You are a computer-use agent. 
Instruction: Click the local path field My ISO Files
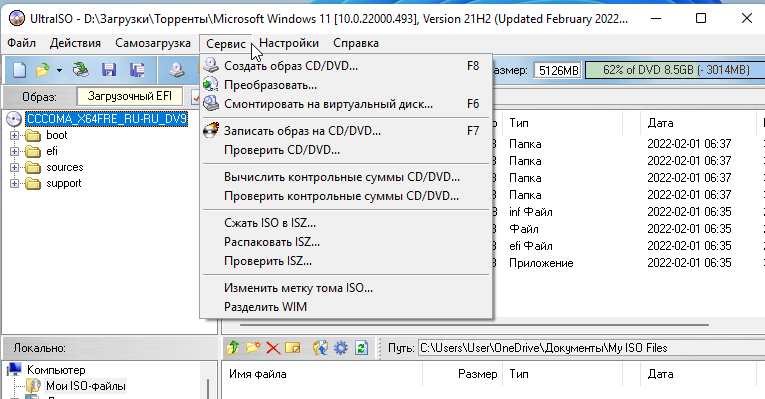pyautogui.click(x=591, y=348)
